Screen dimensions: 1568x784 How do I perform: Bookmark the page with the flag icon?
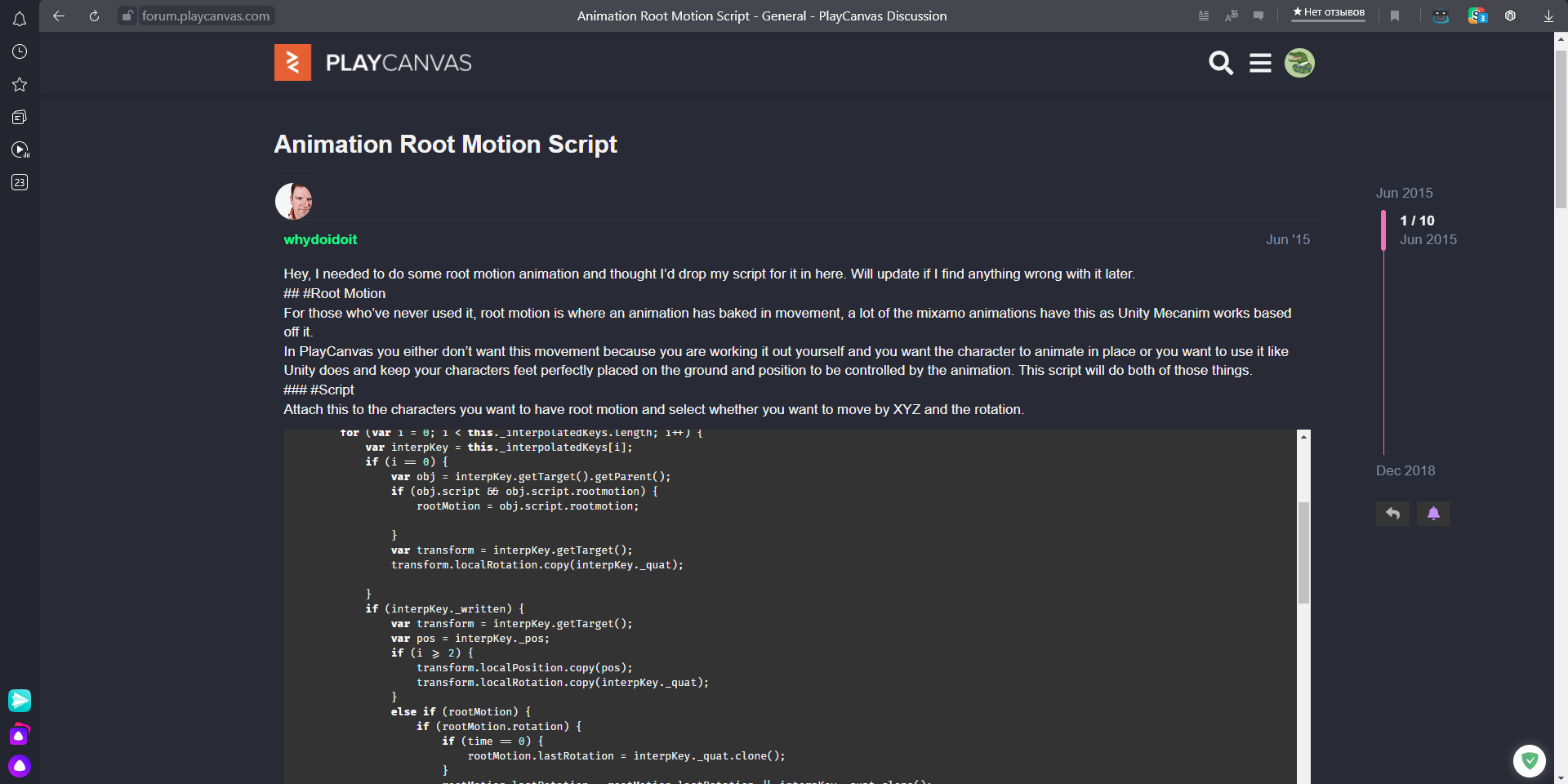click(x=1395, y=16)
